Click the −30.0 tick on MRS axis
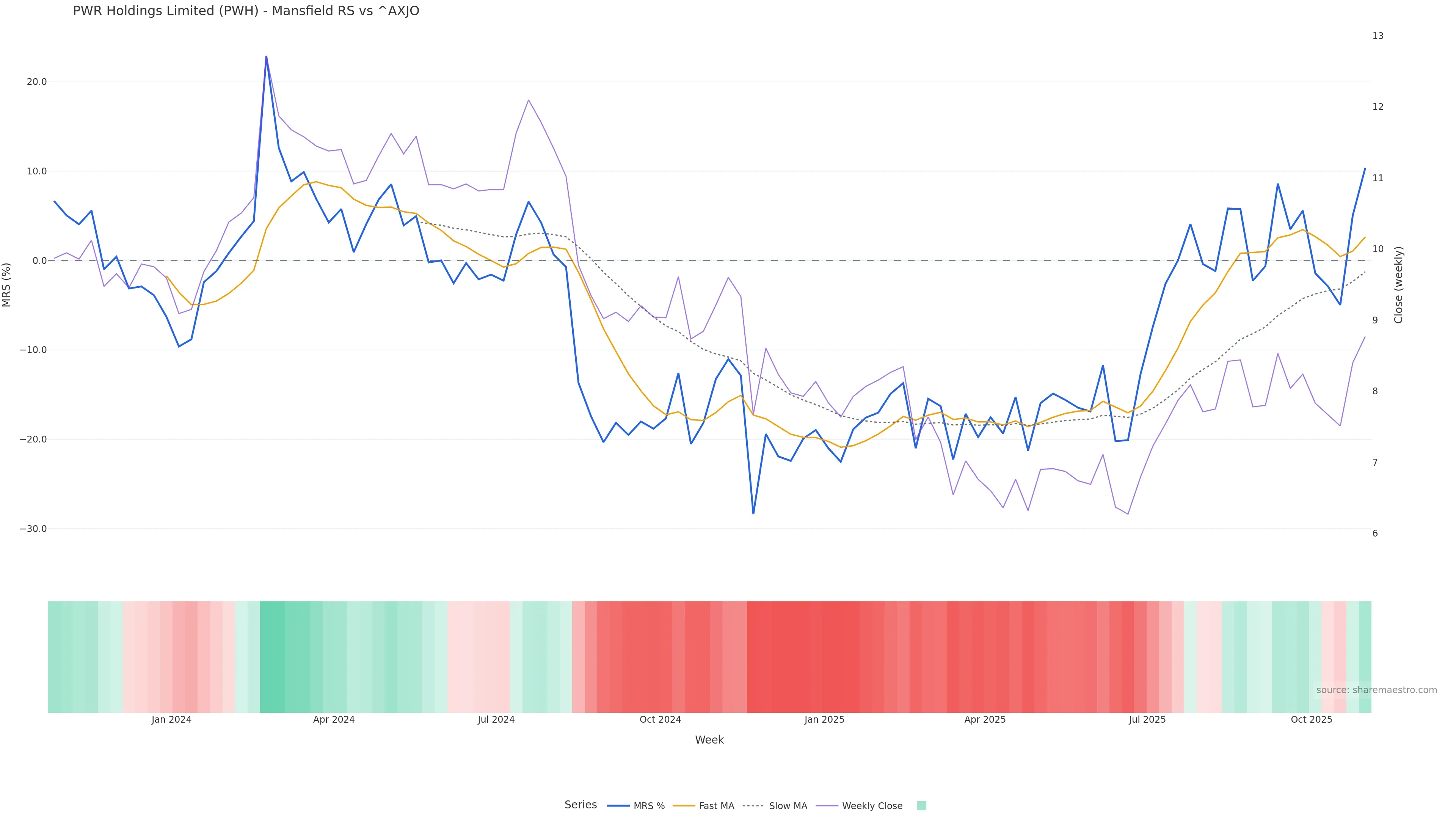The height and width of the screenshot is (819, 1456). (x=33, y=529)
